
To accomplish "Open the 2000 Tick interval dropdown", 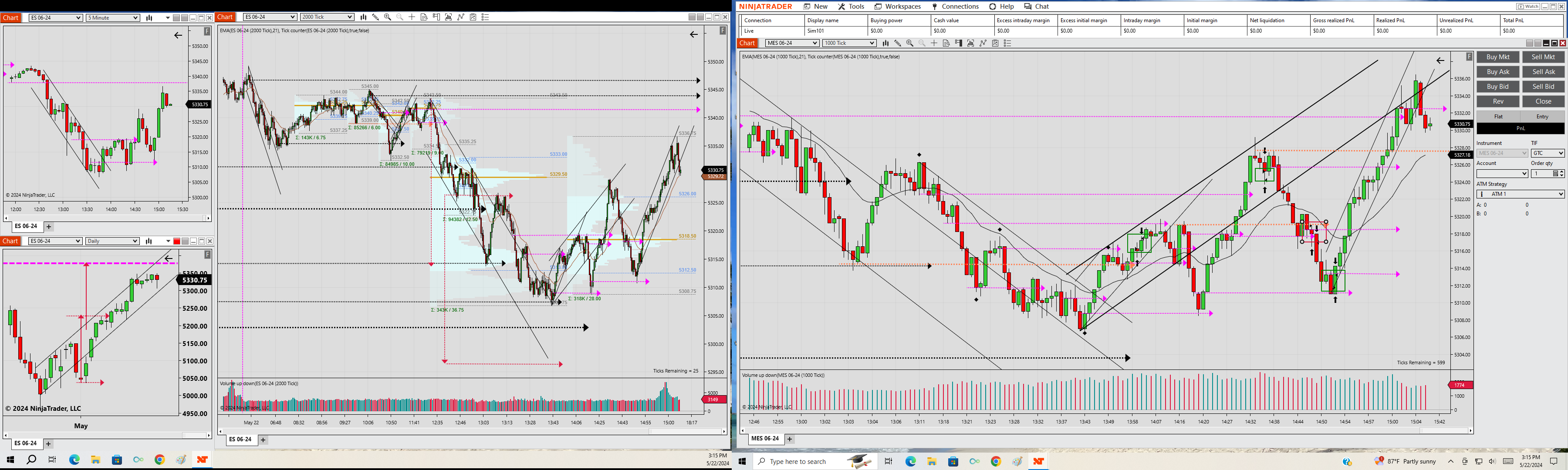I will [x=327, y=17].
